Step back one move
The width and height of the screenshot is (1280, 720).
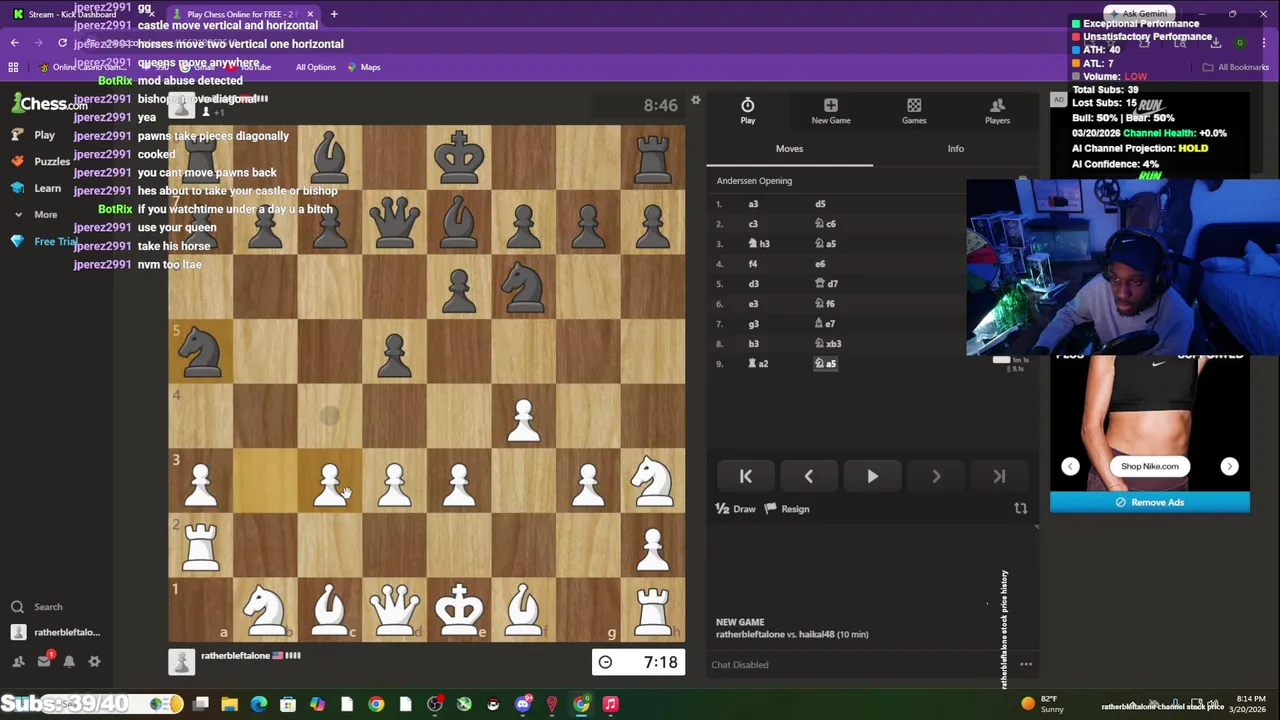[x=808, y=476]
